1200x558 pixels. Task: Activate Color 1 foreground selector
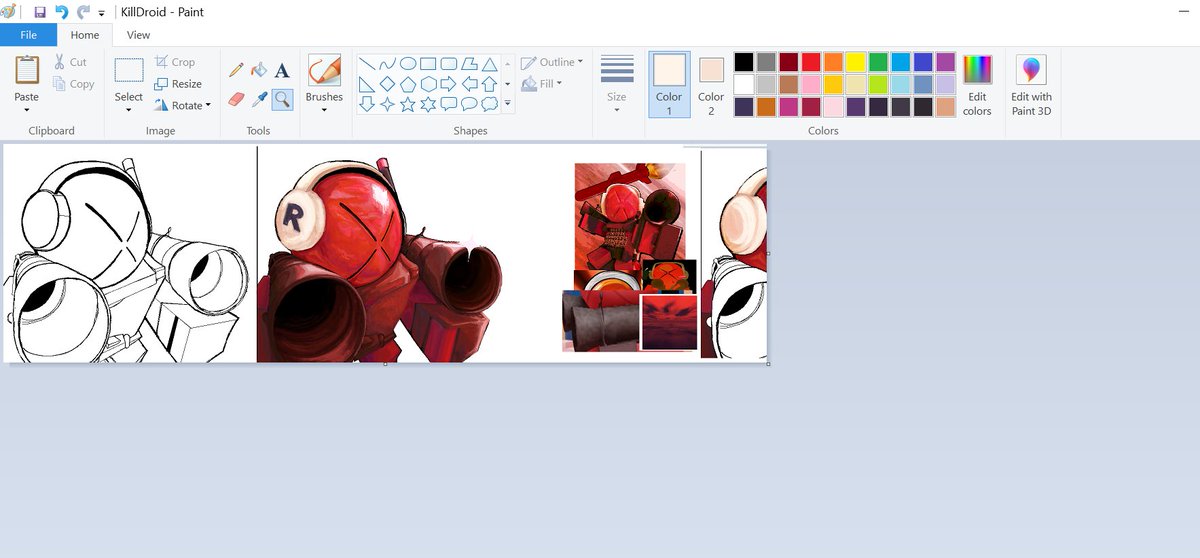[669, 84]
